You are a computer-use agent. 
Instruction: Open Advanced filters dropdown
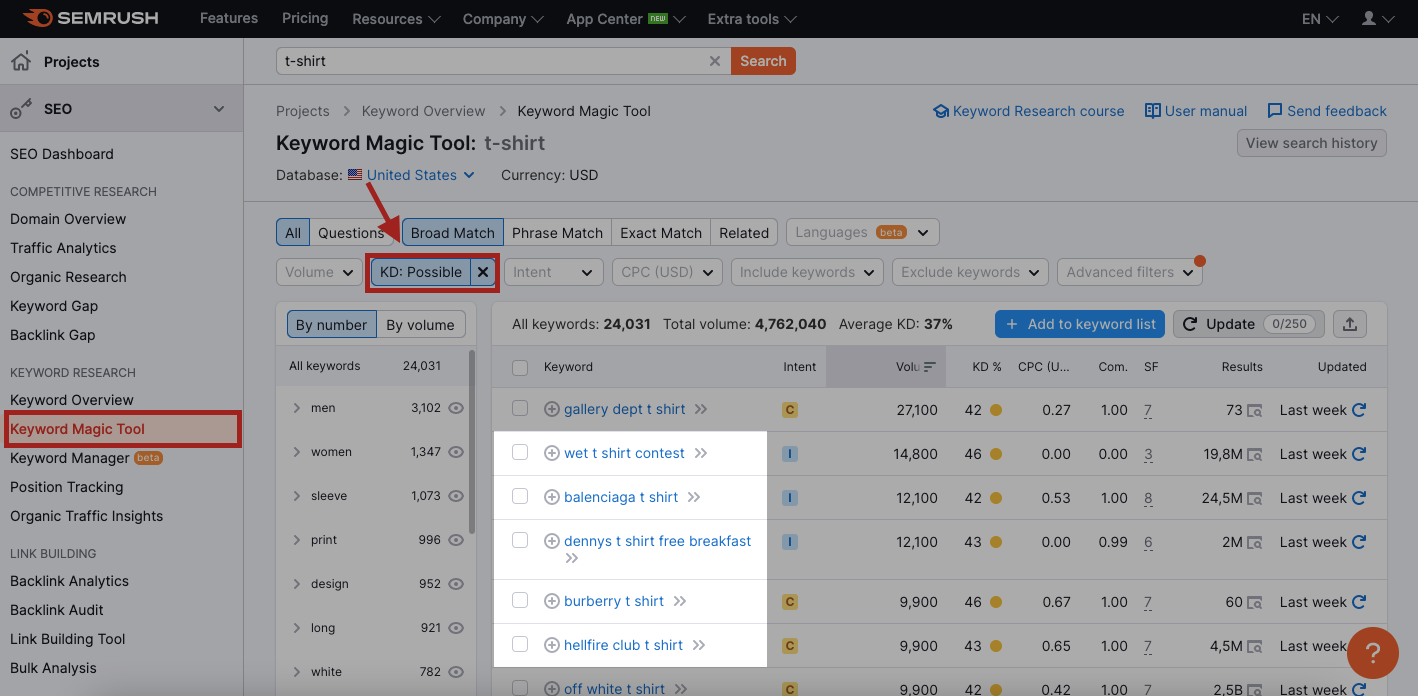pyautogui.click(x=1130, y=272)
